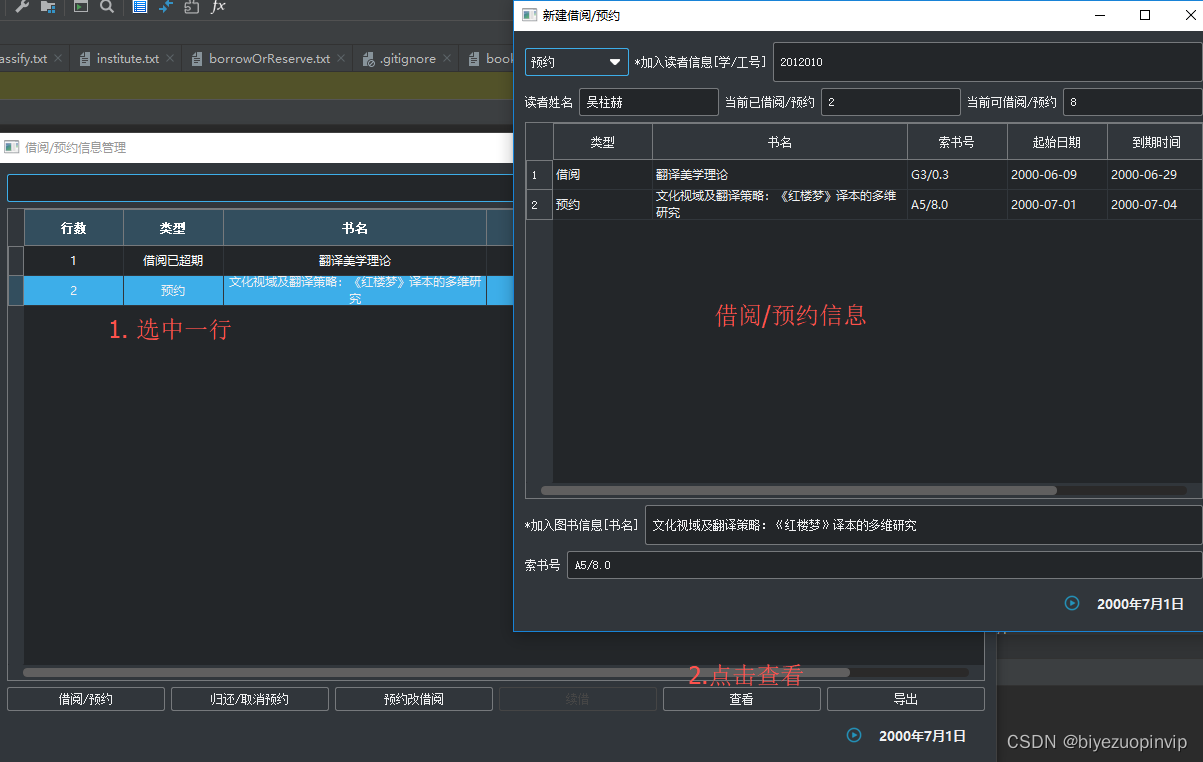The image size is (1203, 762).
Task: Click the dialog table's 预约 type cell
Action: click(603, 205)
